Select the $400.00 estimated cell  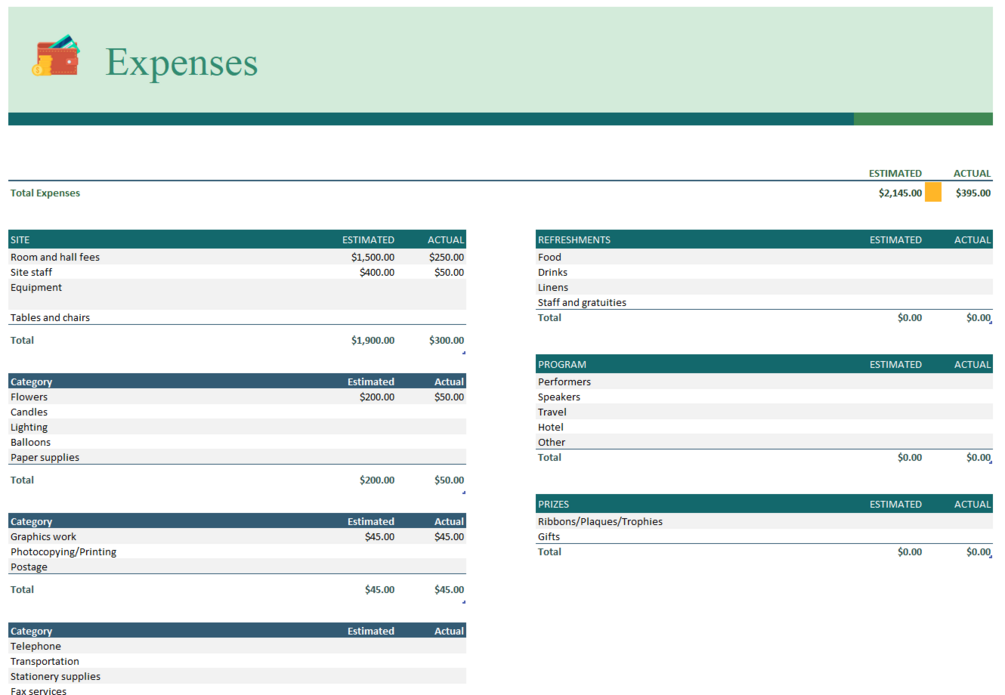coord(377,272)
